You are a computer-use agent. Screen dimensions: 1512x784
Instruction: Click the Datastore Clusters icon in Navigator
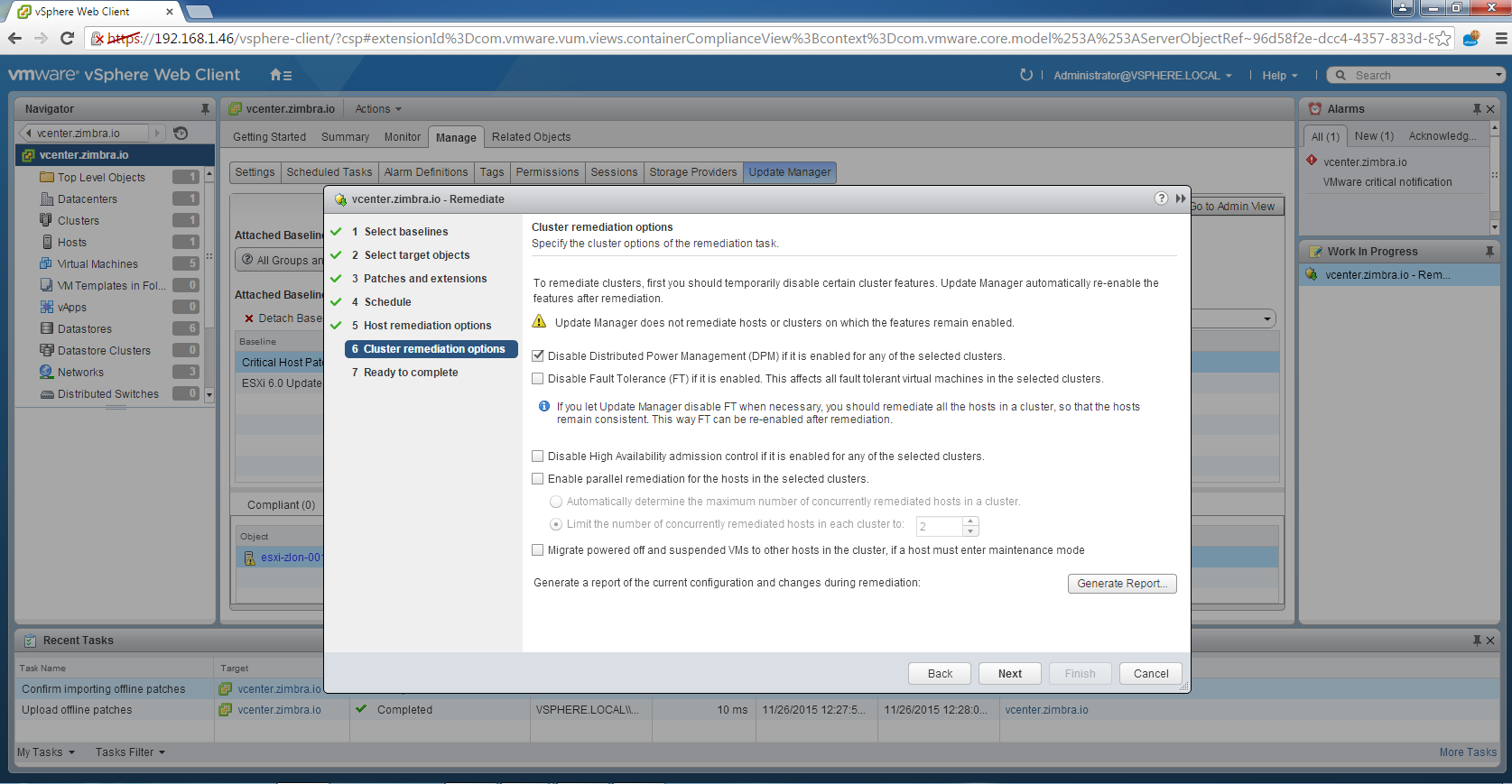[47, 350]
